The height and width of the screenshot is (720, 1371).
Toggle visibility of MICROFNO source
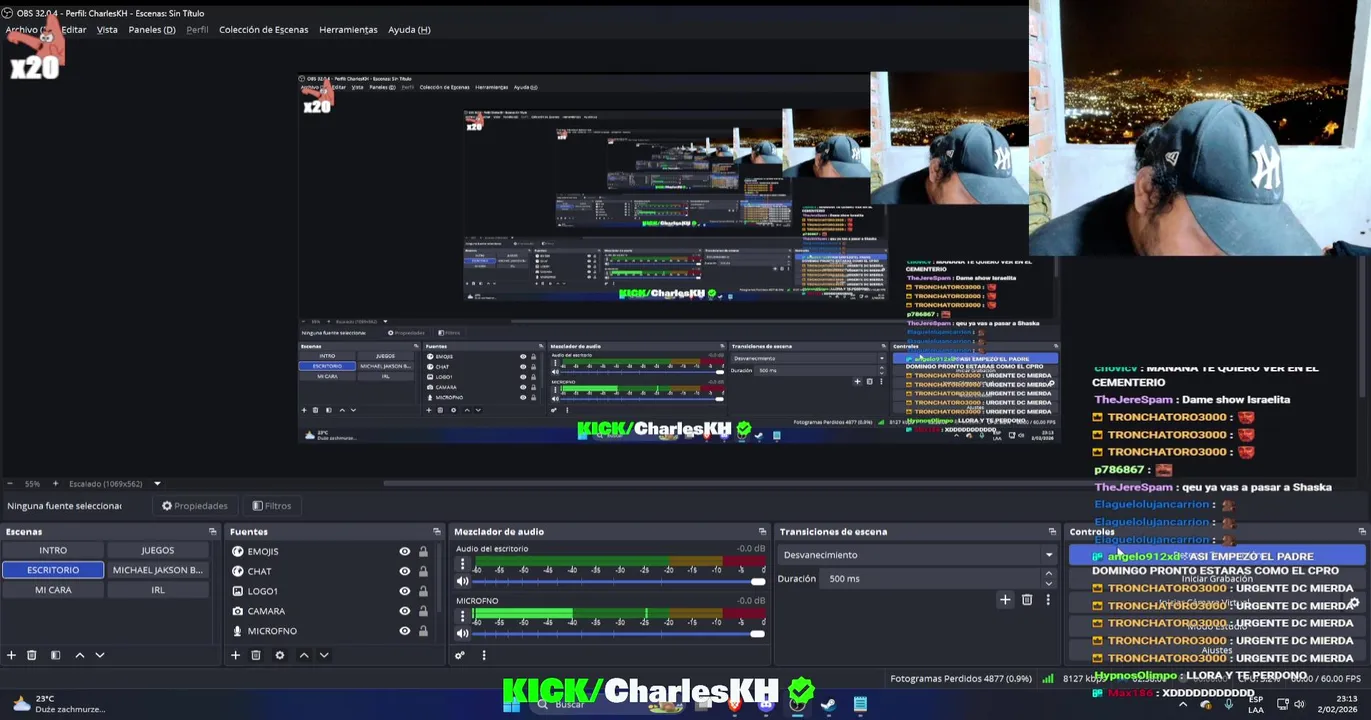(x=405, y=631)
